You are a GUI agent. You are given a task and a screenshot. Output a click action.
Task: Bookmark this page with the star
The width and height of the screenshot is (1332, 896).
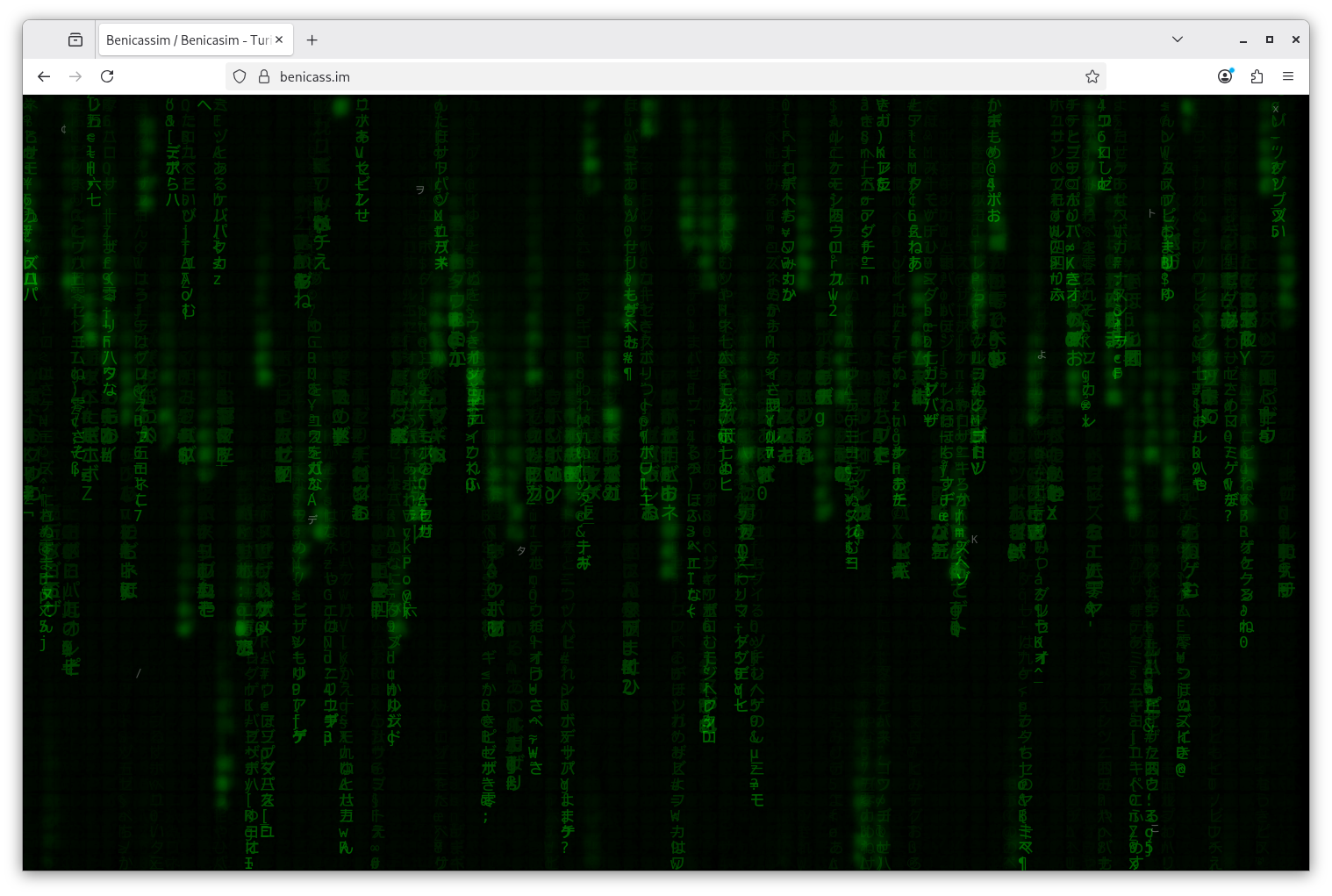pyautogui.click(x=1092, y=76)
